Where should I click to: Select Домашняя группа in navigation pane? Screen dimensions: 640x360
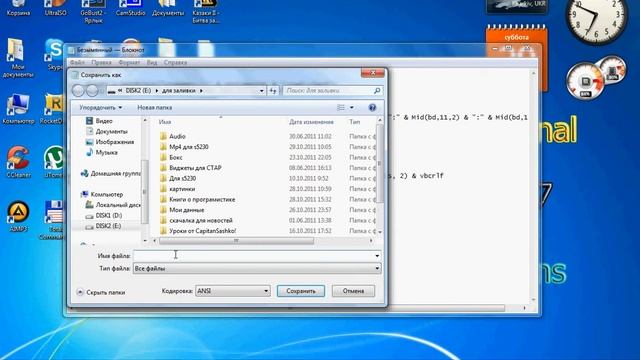coord(111,173)
